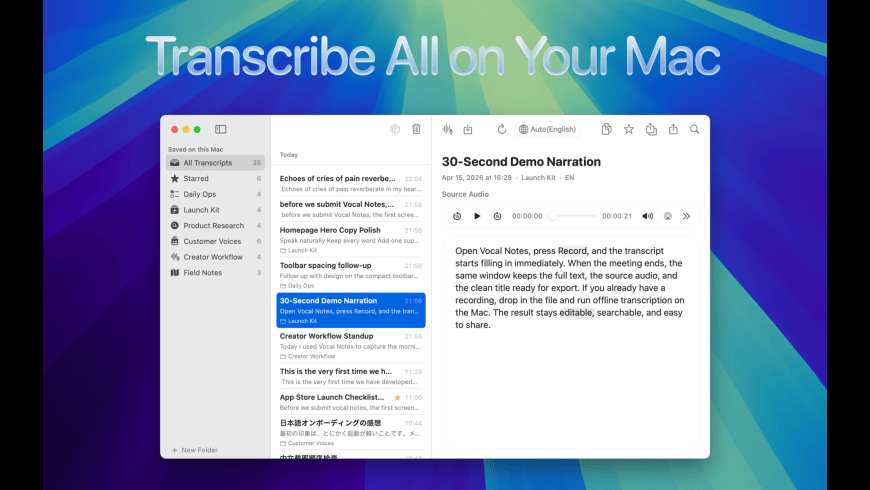Click the Launch Kit label under the title
Screen dimensions: 870x490
(x=538, y=178)
